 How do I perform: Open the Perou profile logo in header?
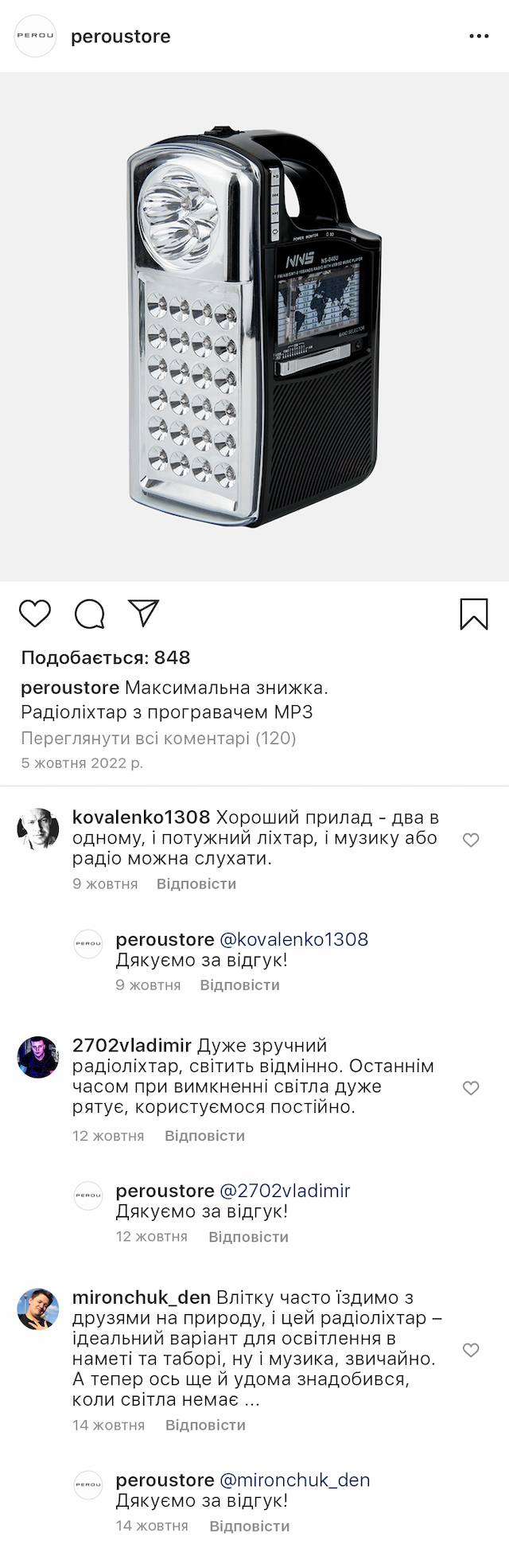[x=36, y=37]
